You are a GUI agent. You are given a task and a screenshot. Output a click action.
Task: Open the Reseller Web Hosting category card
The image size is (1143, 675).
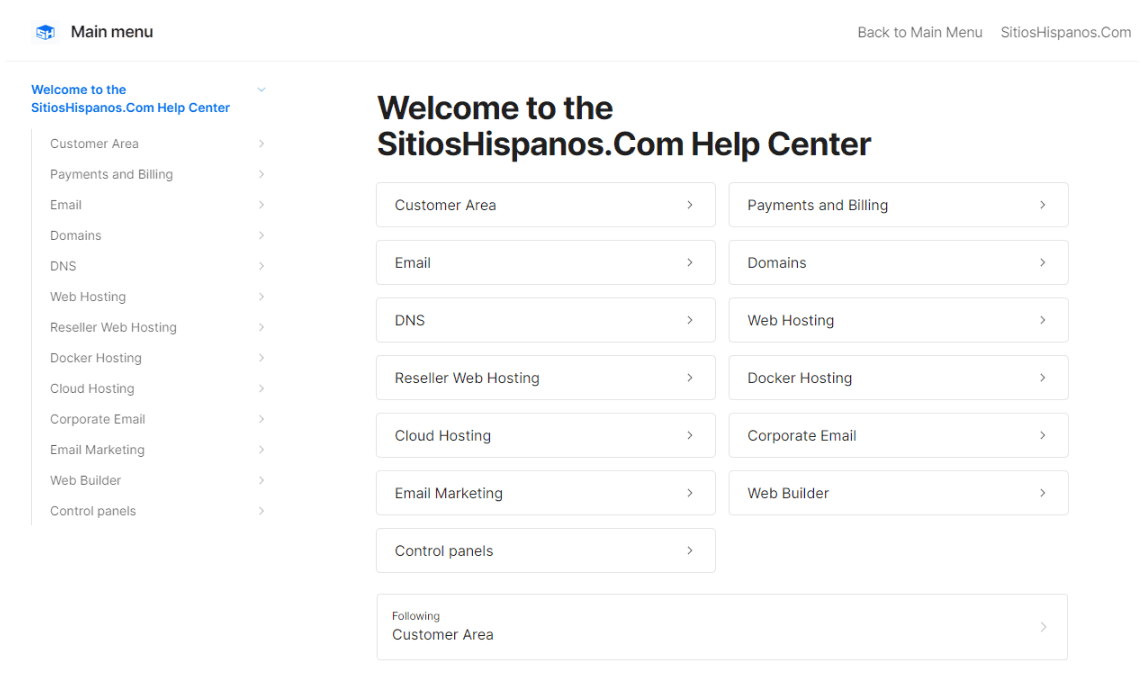546,378
